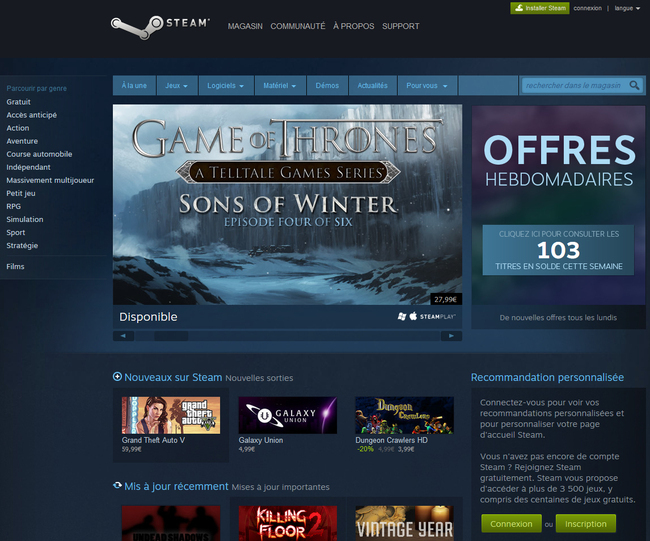650x541 pixels.
Task: Open the Killing Floor 2 thumbnail
Action: [x=288, y=523]
